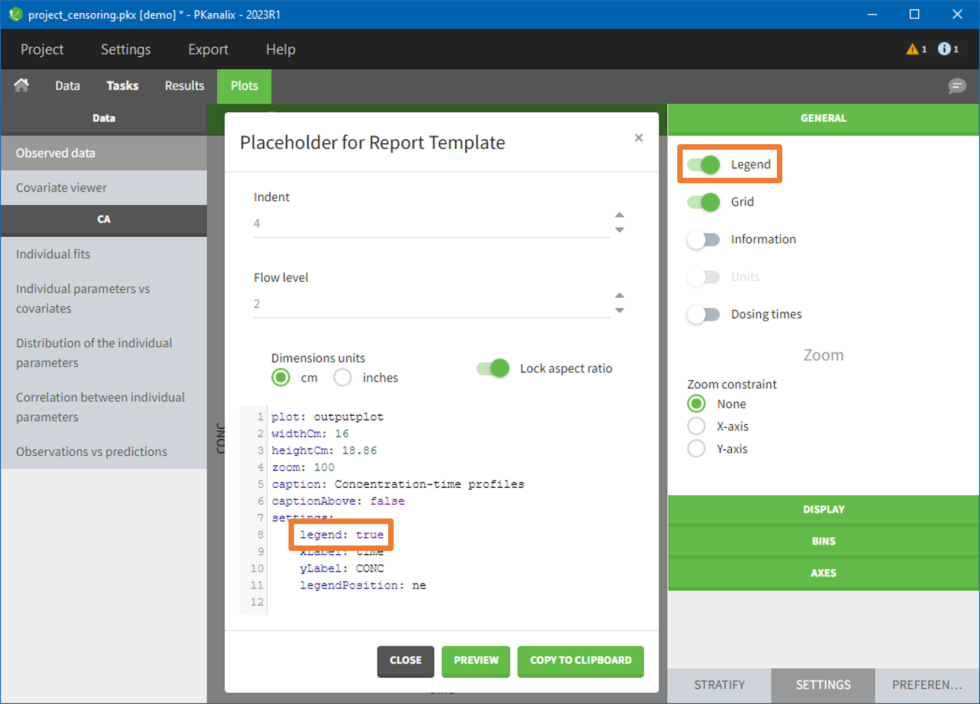Click into the Indent input field

pyautogui.click(x=430, y=224)
